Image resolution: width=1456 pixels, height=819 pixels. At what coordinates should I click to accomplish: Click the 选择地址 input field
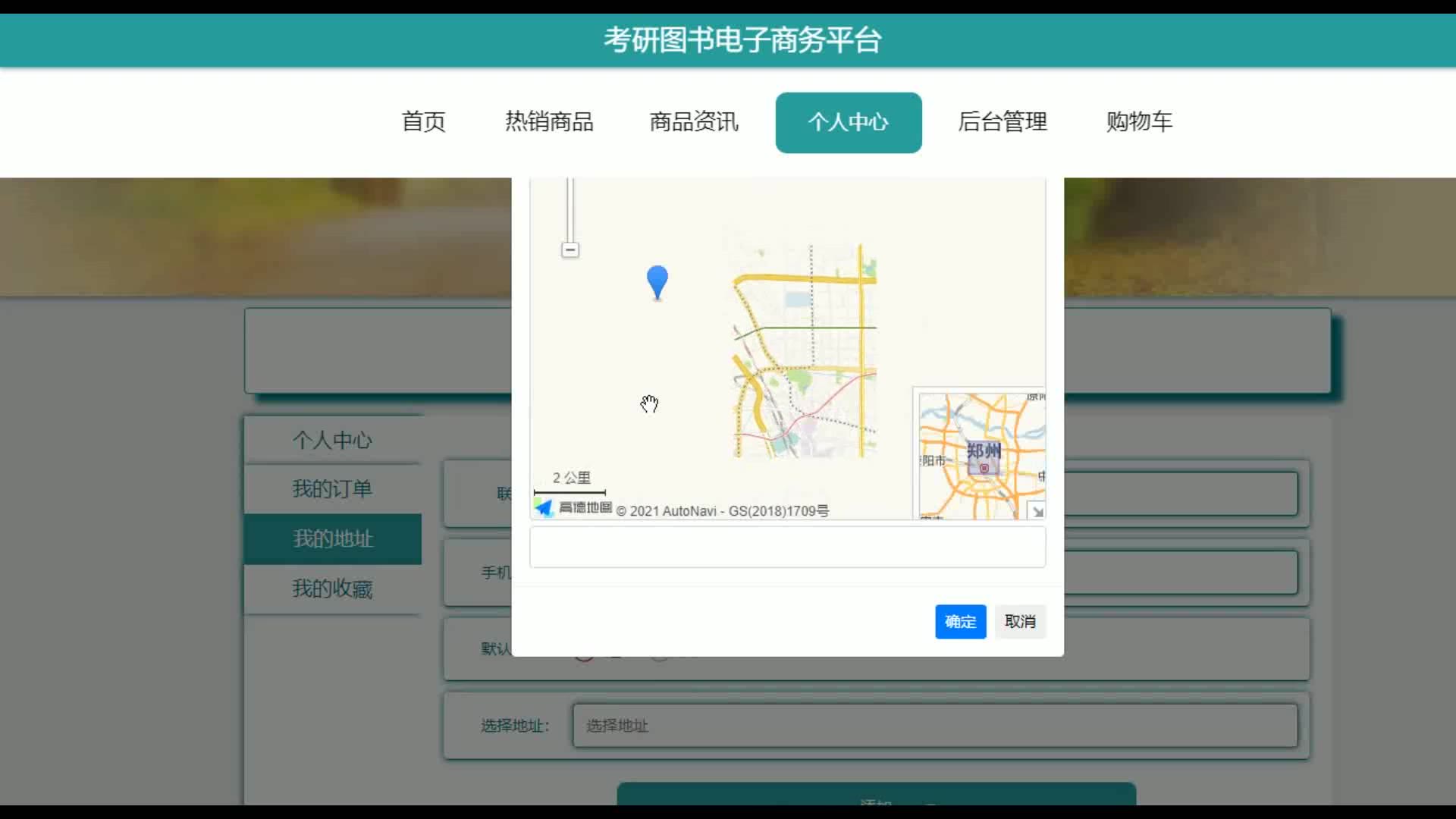tap(934, 726)
